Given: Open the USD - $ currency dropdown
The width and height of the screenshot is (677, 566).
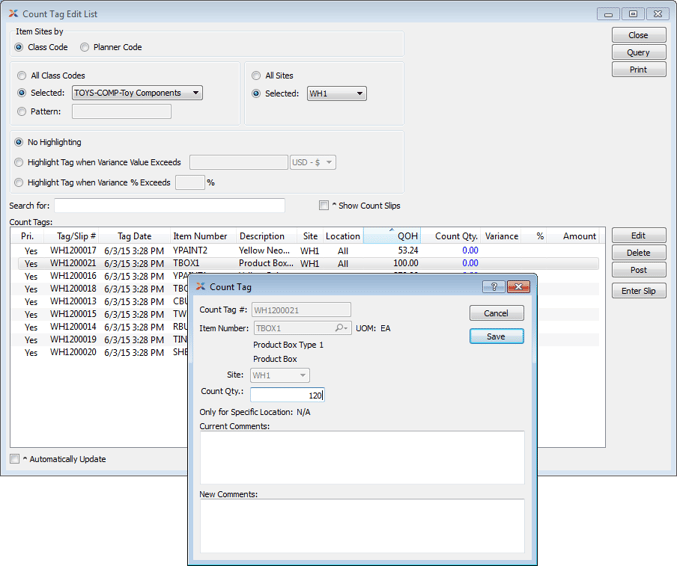Looking at the screenshot, I should 313,162.
